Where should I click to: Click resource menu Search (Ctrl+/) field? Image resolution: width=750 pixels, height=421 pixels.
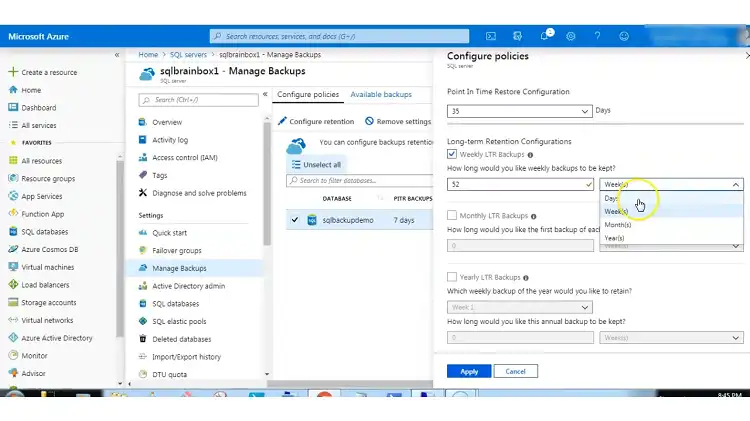[198, 100]
